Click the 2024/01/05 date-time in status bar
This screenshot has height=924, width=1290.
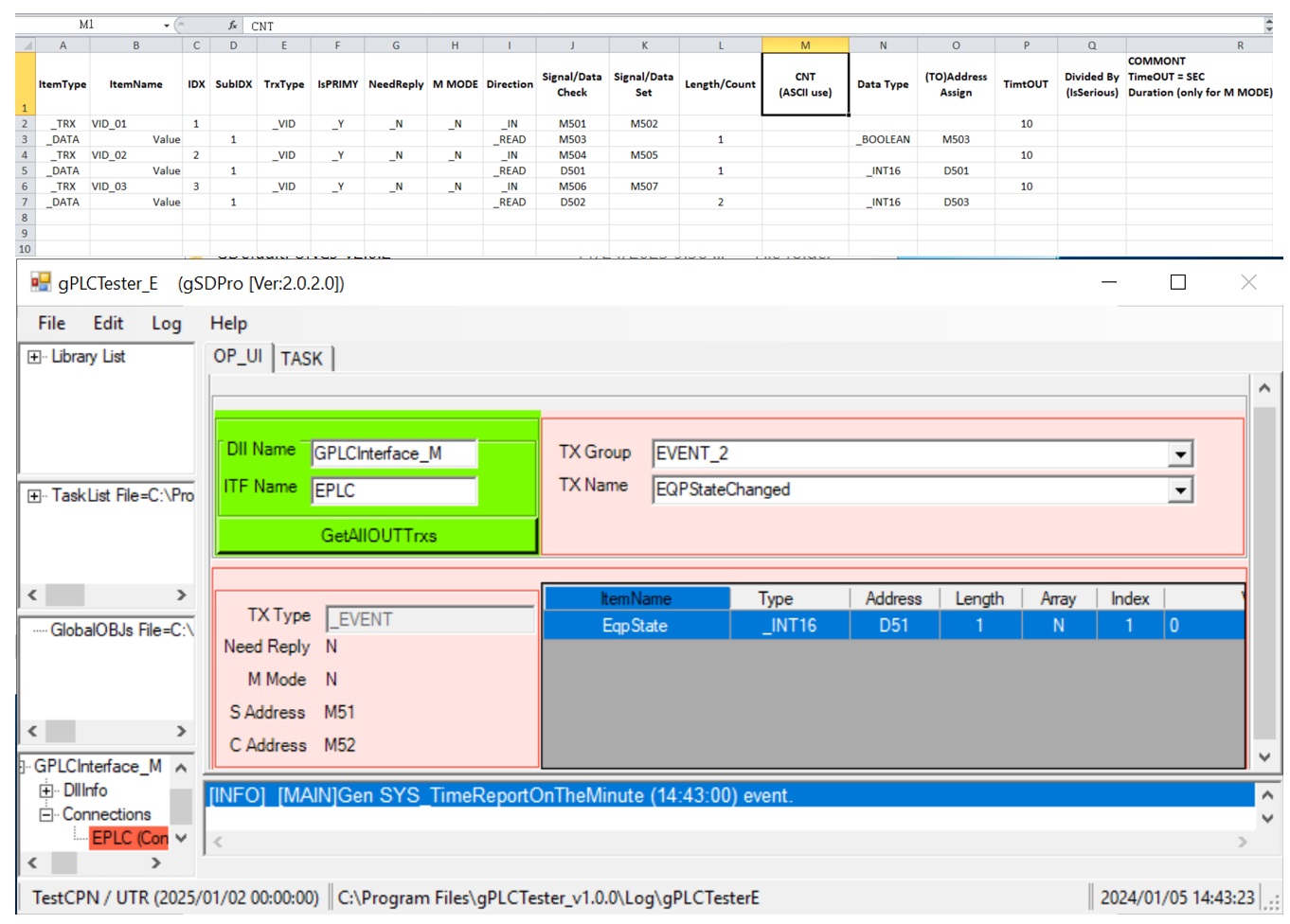pos(1177,897)
